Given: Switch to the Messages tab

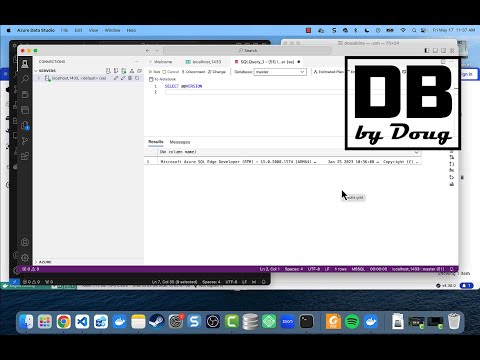Looking at the screenshot, I should point(180,142).
